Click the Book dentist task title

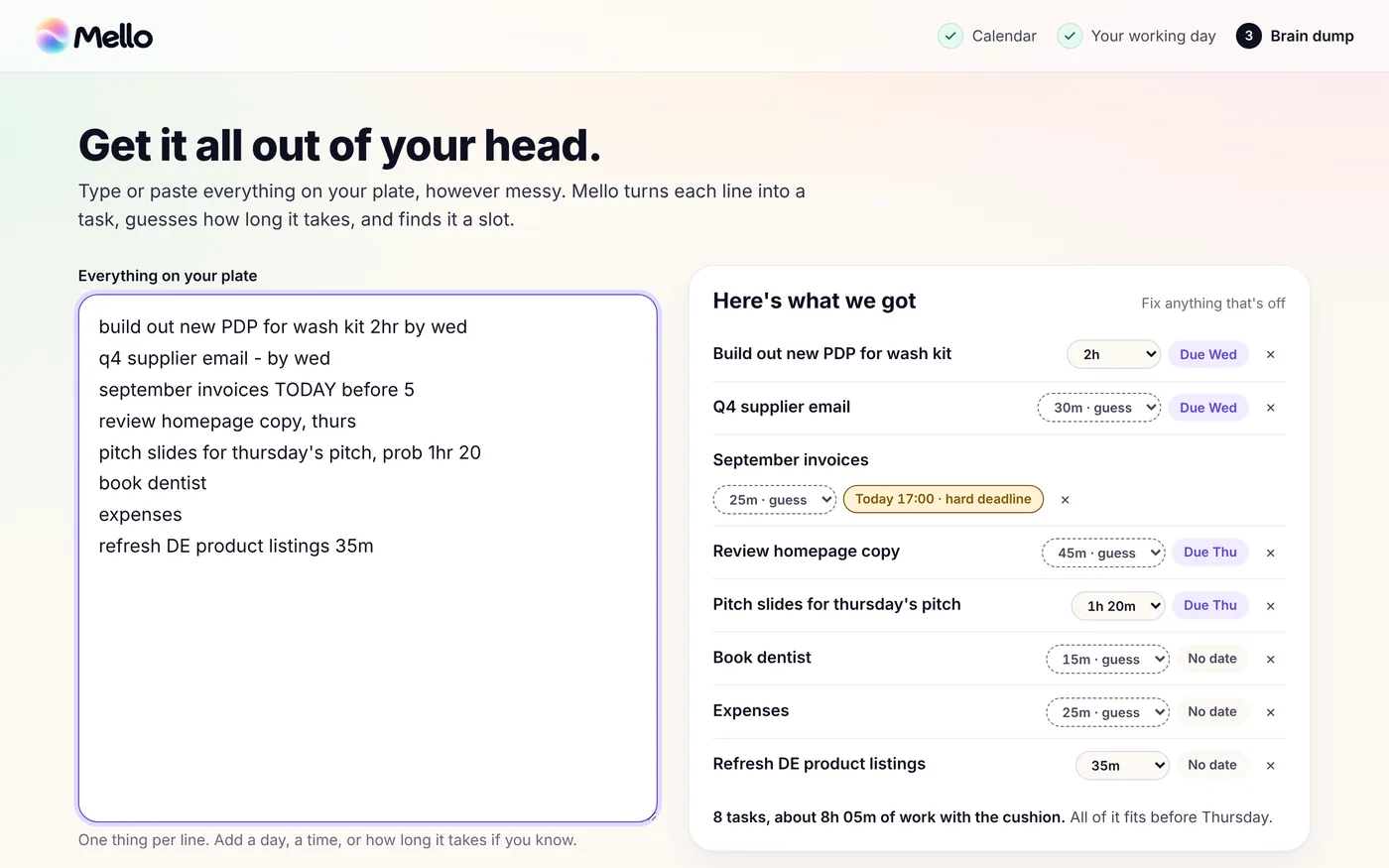[761, 657]
